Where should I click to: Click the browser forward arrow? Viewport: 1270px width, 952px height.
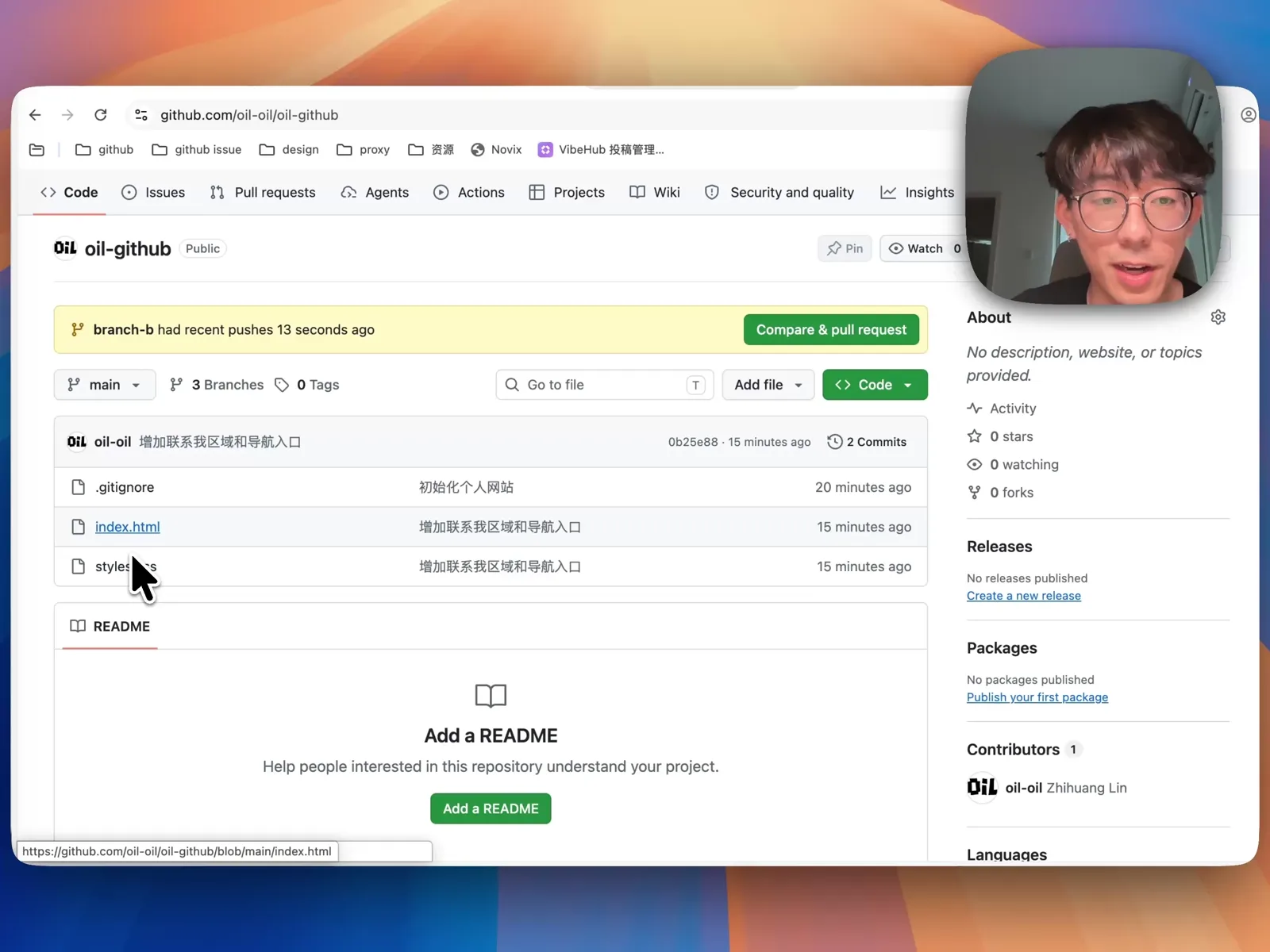coord(67,115)
